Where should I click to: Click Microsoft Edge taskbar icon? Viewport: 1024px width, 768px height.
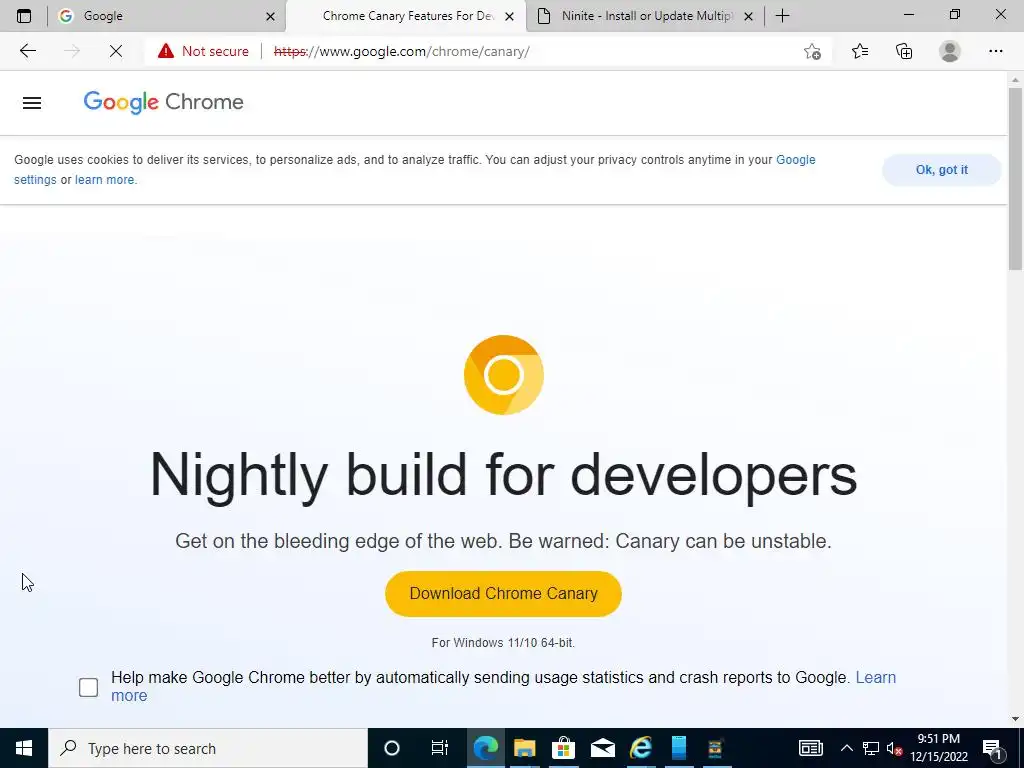pos(485,748)
